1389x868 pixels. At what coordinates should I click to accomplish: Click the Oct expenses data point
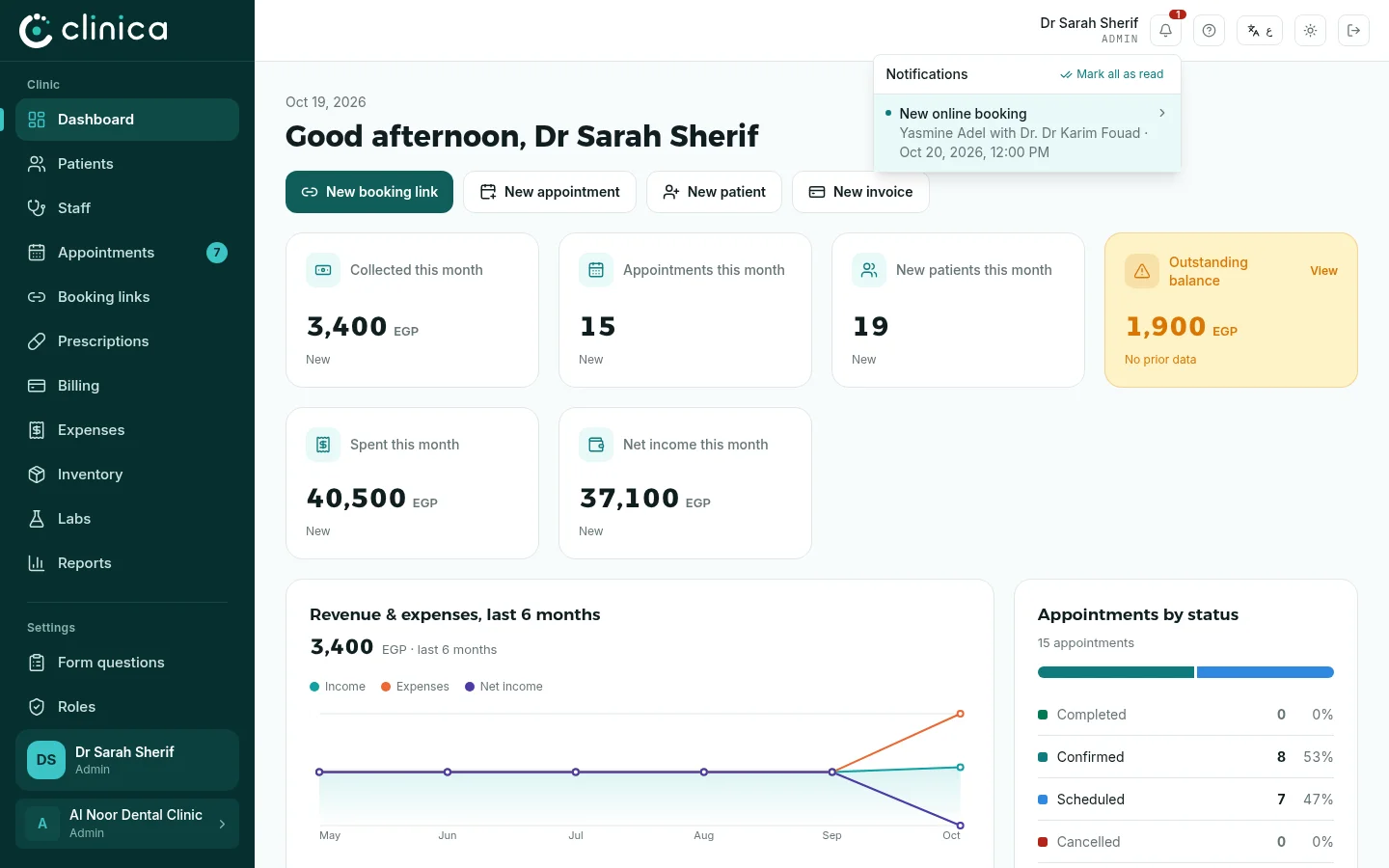[x=960, y=714]
